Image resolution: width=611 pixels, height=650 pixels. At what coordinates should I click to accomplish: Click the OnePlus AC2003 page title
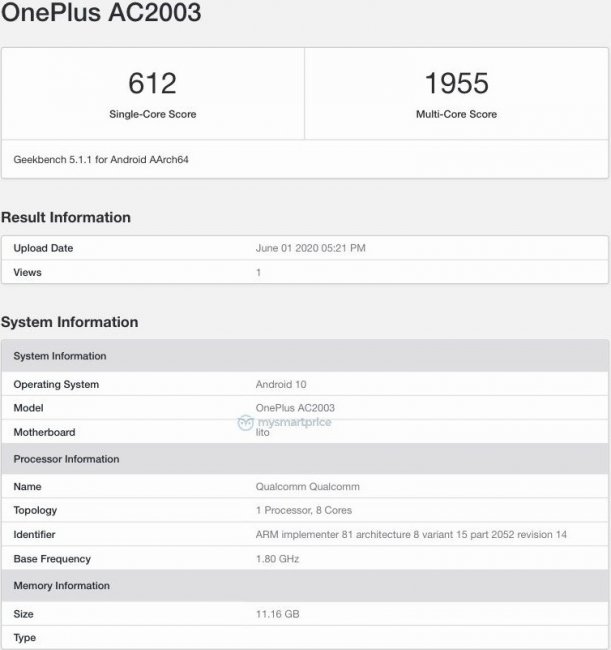(101, 14)
